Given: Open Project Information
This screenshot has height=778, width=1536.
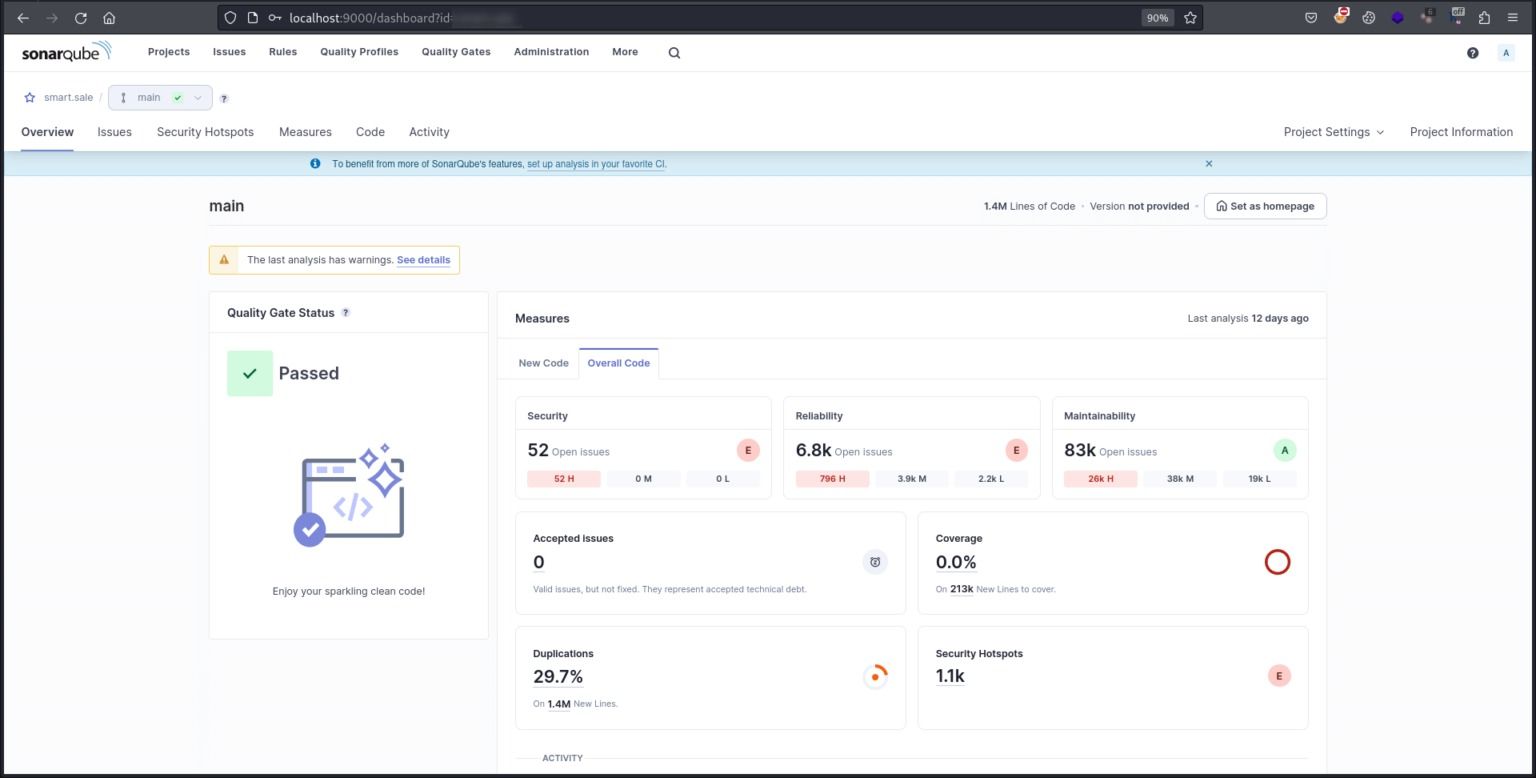Looking at the screenshot, I should click(1461, 132).
